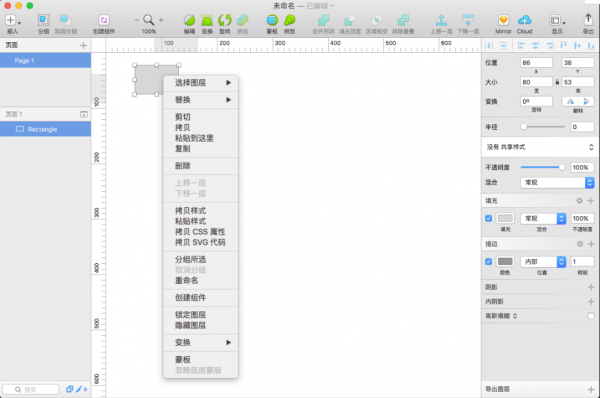Open the border position dropdown
Image resolution: width=600 pixels, height=398 pixels.
(x=543, y=262)
